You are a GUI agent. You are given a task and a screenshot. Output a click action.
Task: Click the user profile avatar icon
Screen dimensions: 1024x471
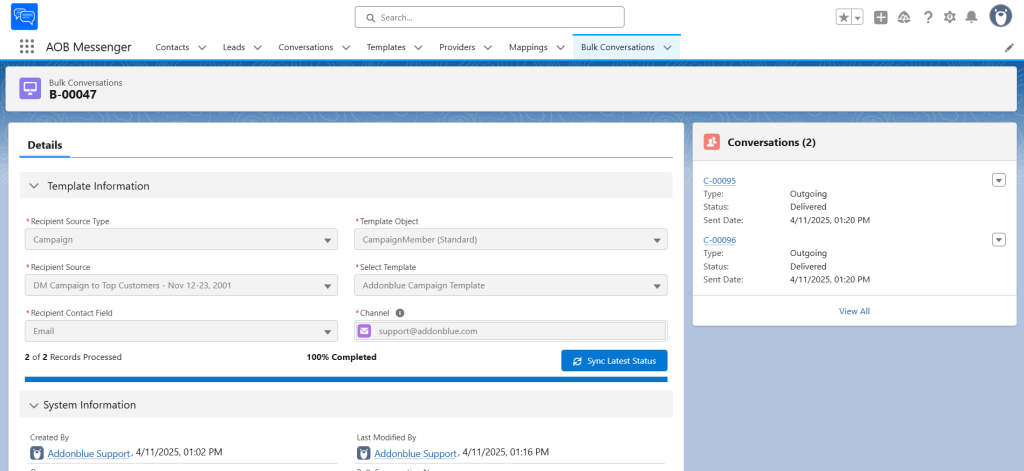coord(1000,16)
